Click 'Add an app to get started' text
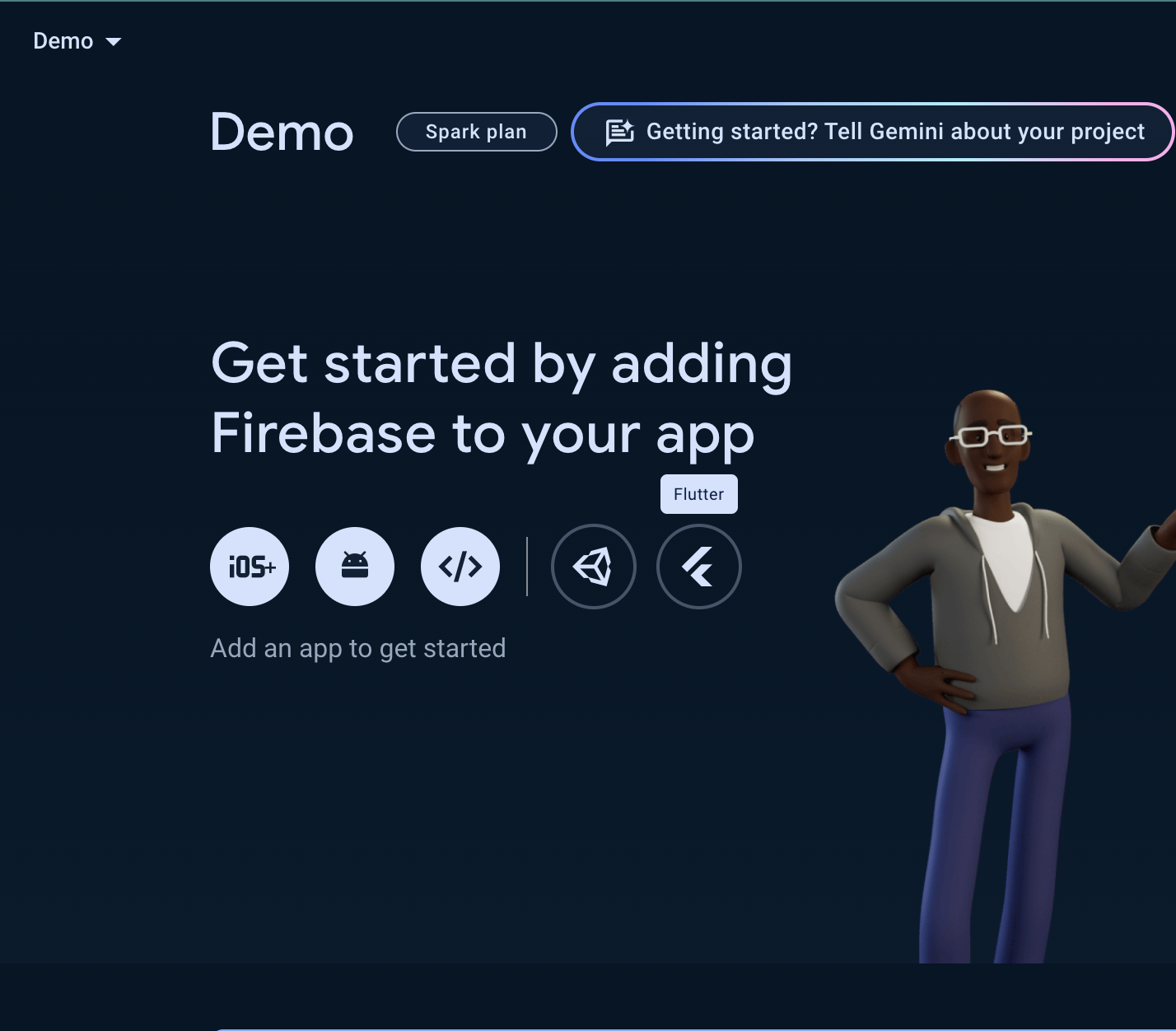This screenshot has width=1176, height=1031. coord(358,648)
